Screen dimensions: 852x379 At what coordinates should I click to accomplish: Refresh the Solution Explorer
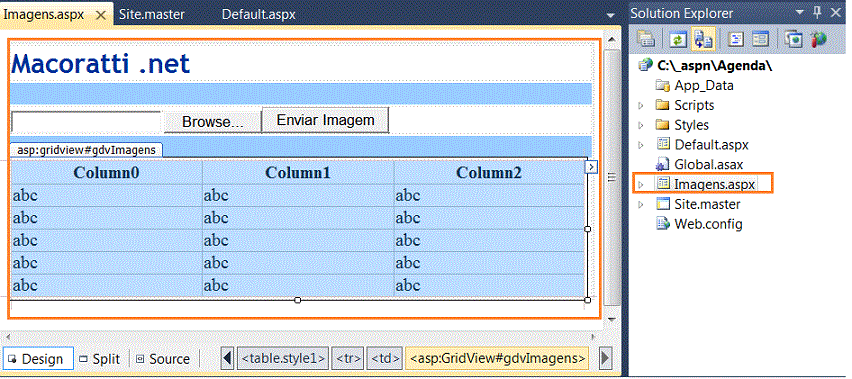coord(678,39)
